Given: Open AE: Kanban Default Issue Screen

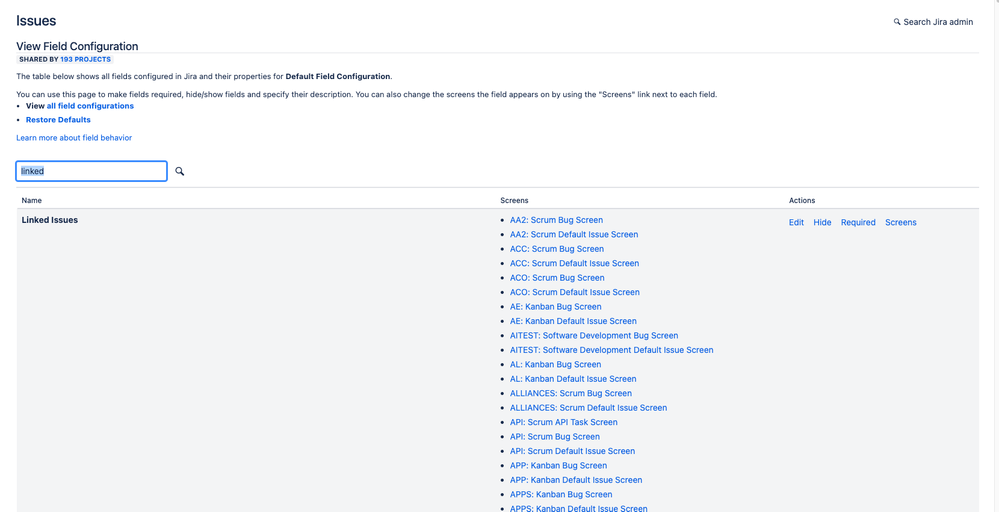Looking at the screenshot, I should click(573, 321).
